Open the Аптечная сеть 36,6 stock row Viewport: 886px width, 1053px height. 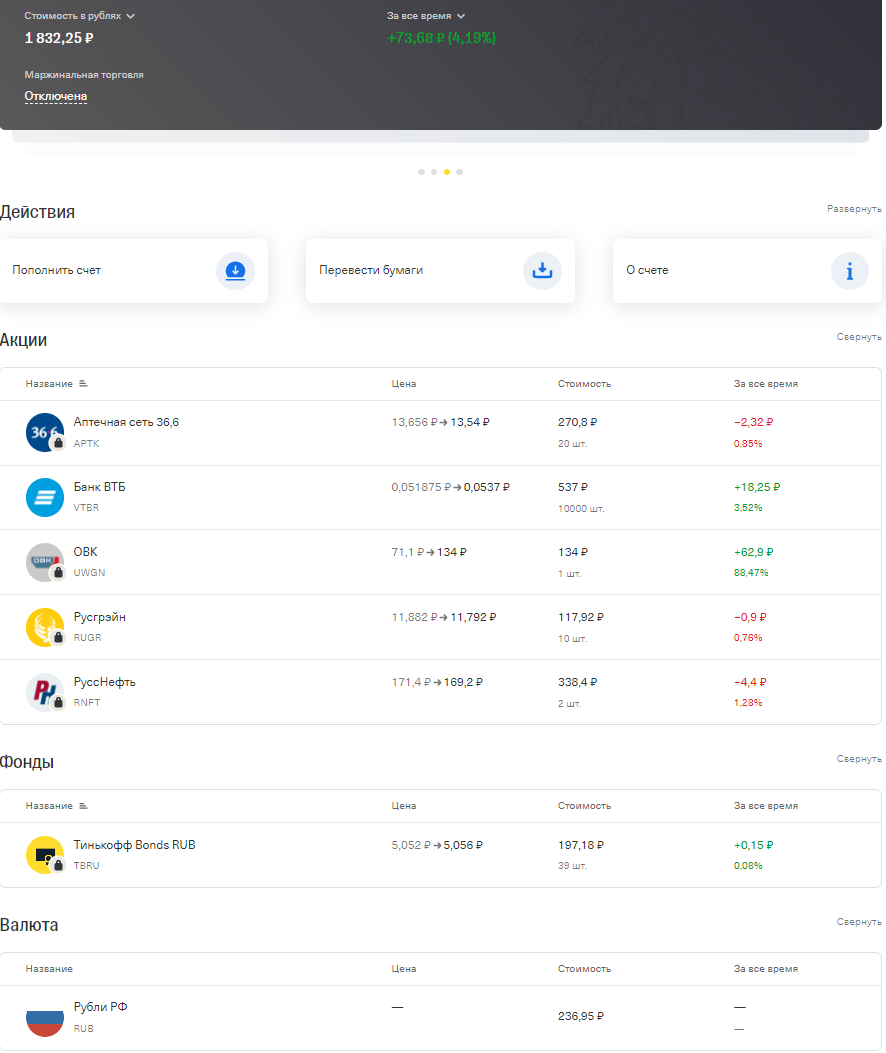(x=441, y=433)
